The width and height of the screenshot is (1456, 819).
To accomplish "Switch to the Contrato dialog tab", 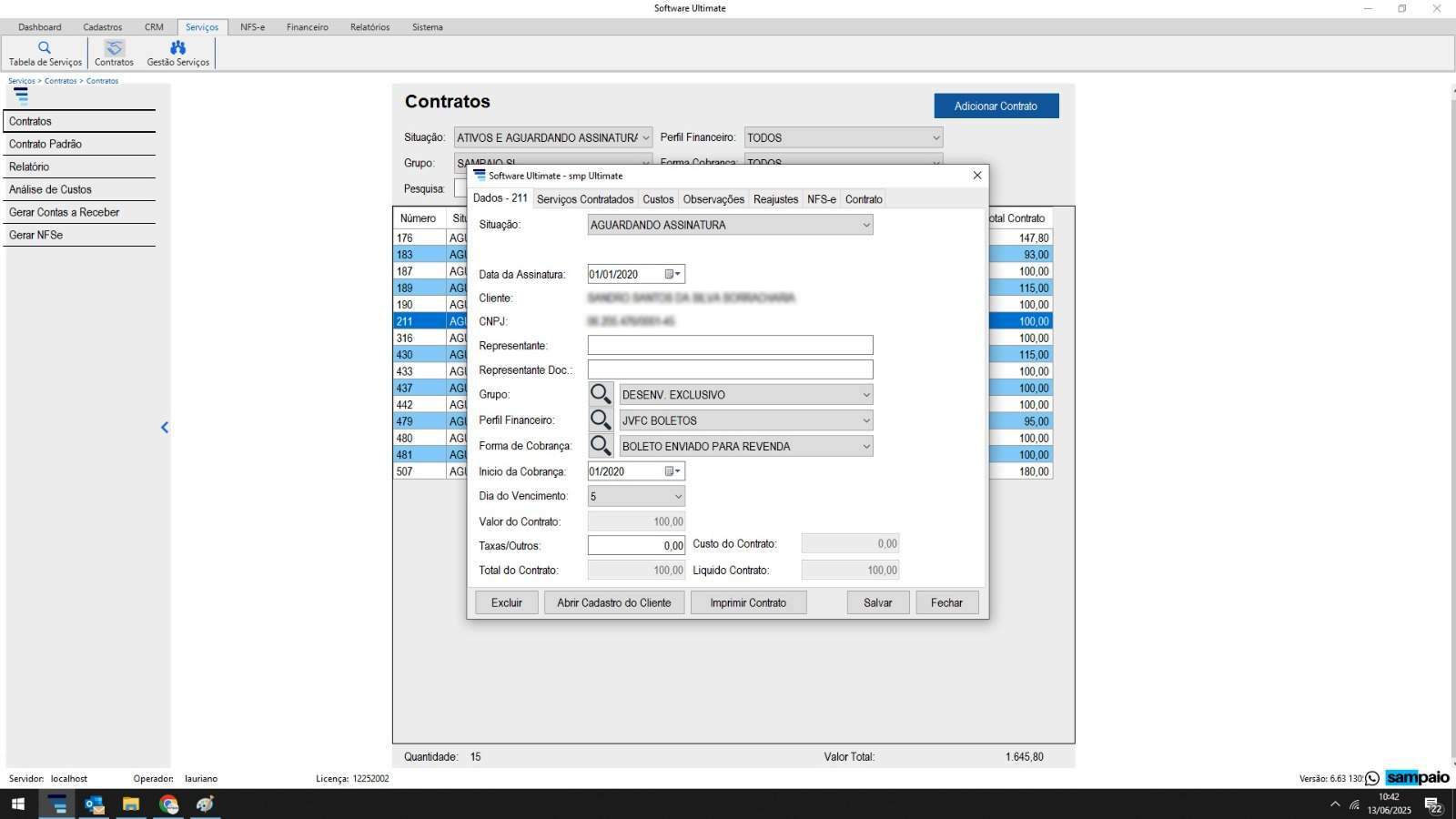I will [864, 199].
